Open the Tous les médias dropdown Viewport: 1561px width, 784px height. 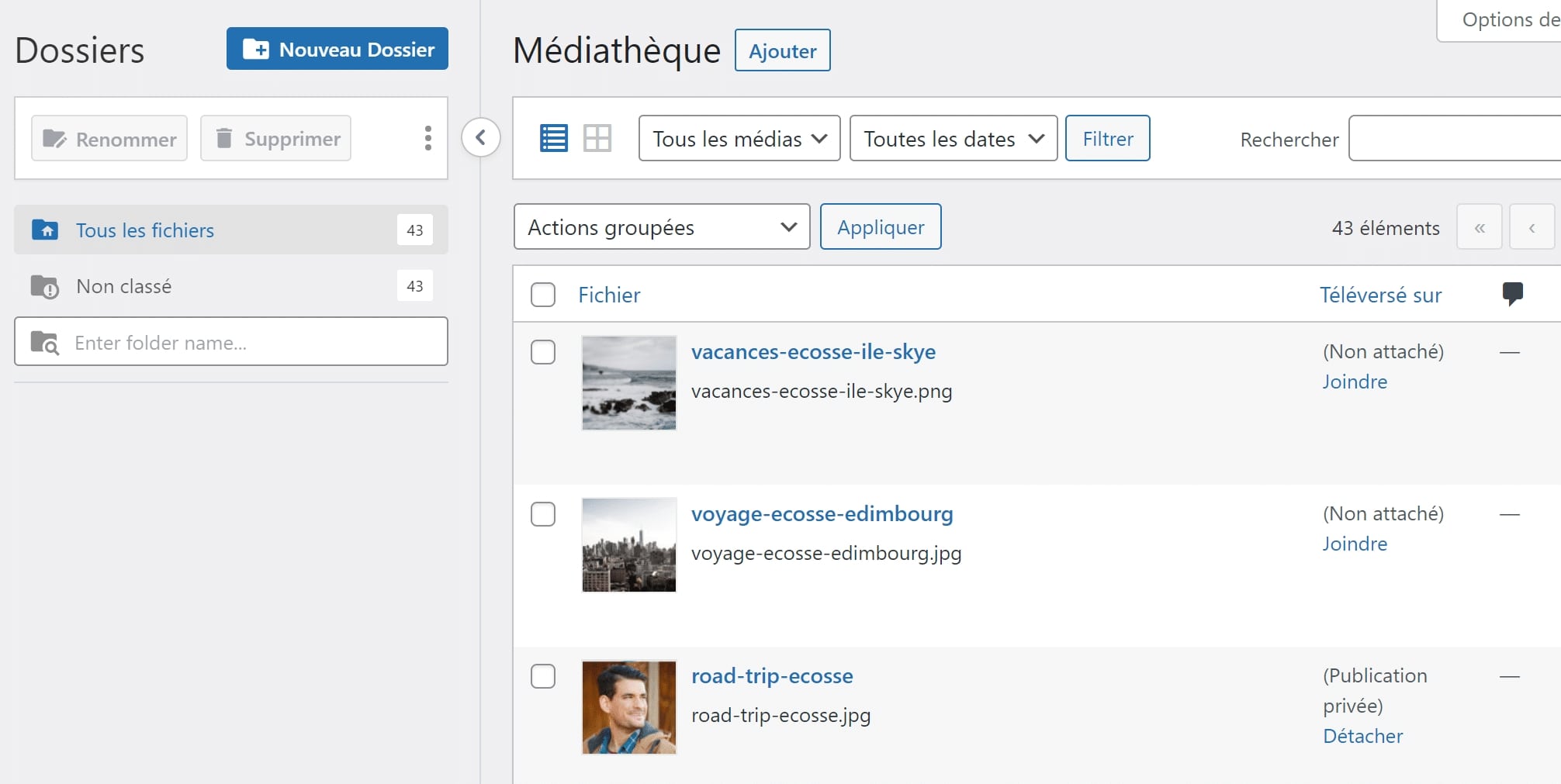click(x=739, y=139)
